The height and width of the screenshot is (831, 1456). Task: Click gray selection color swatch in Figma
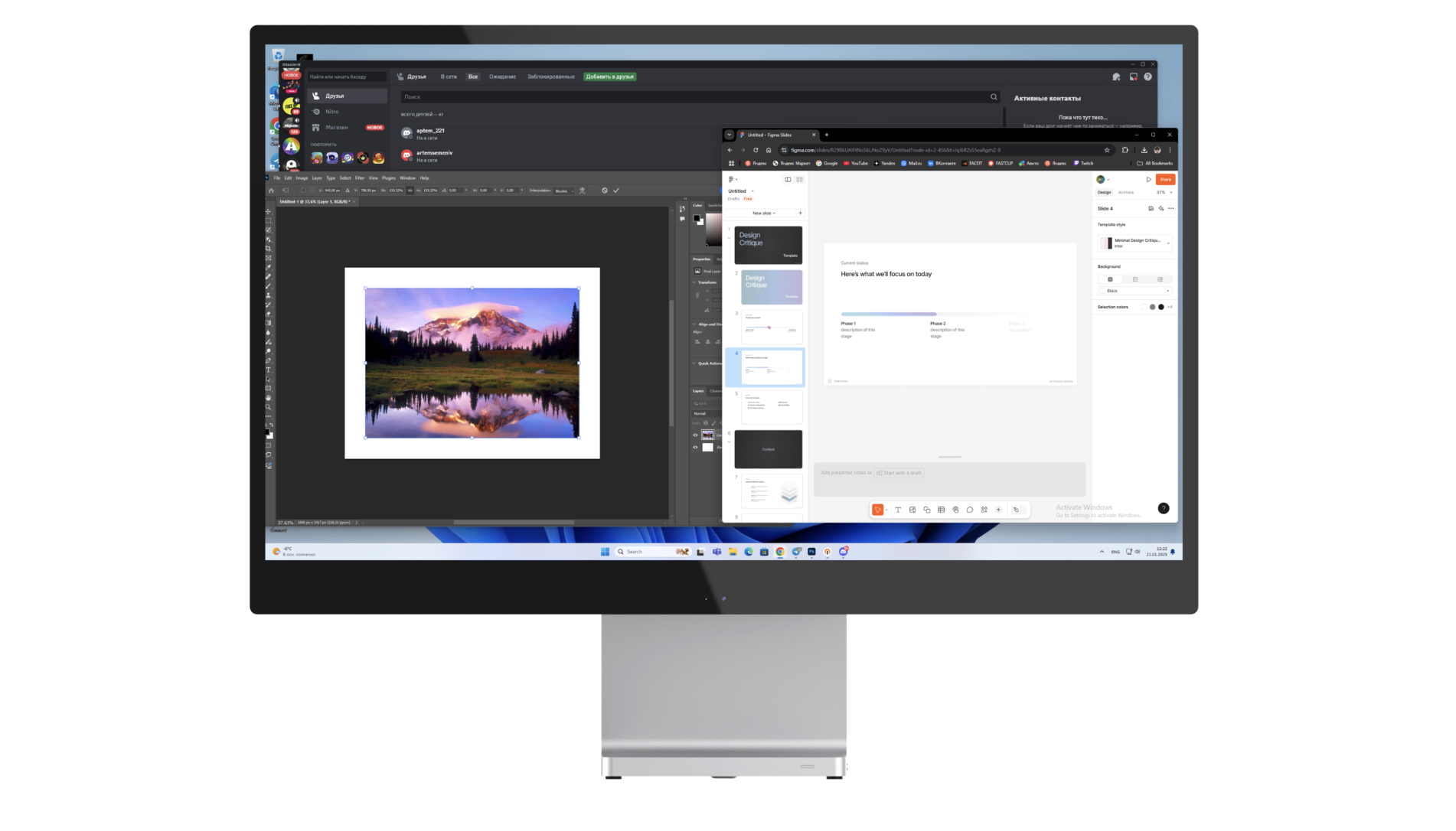[1153, 307]
